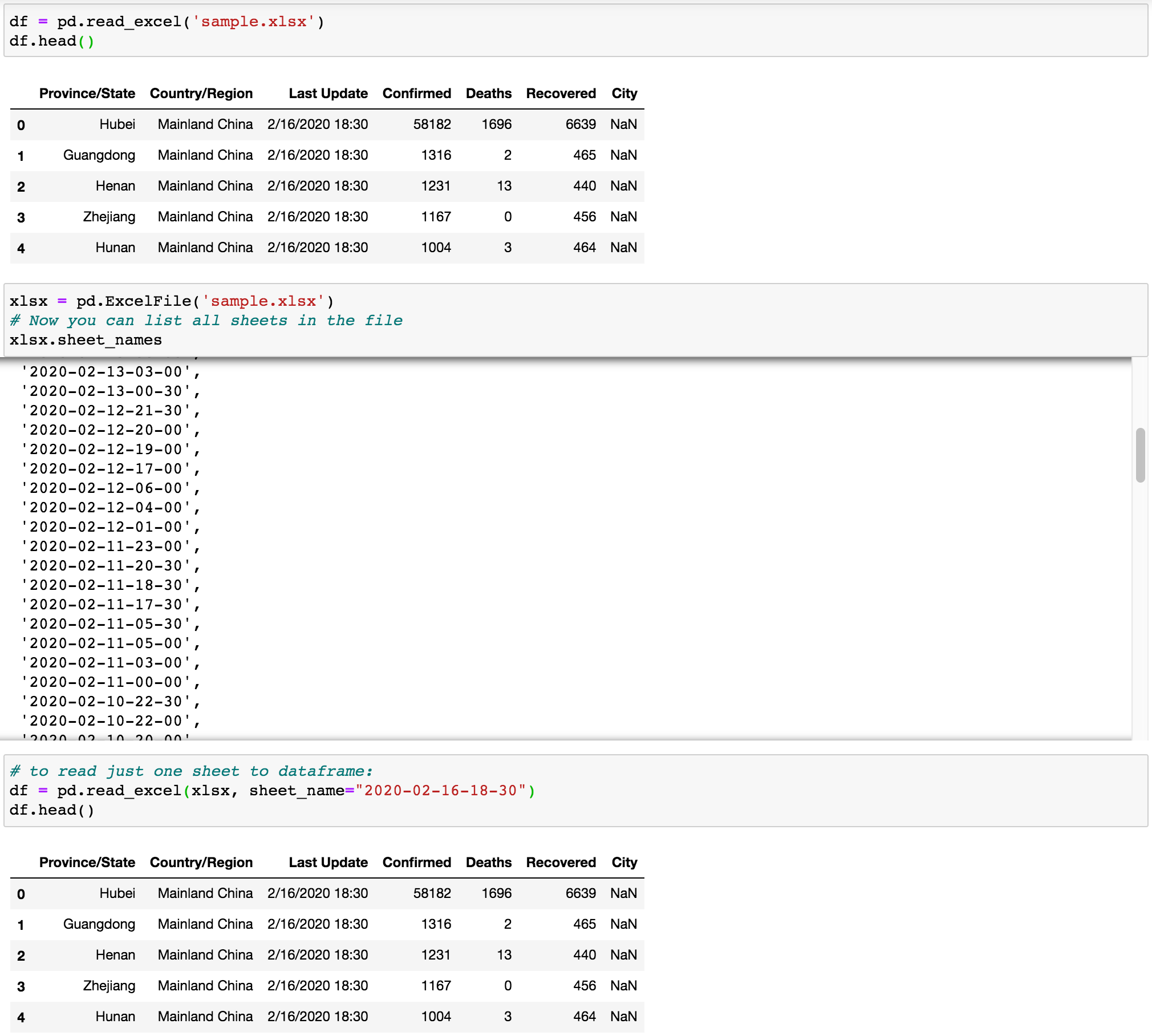Click the Deaths header in the second table

tap(488, 862)
